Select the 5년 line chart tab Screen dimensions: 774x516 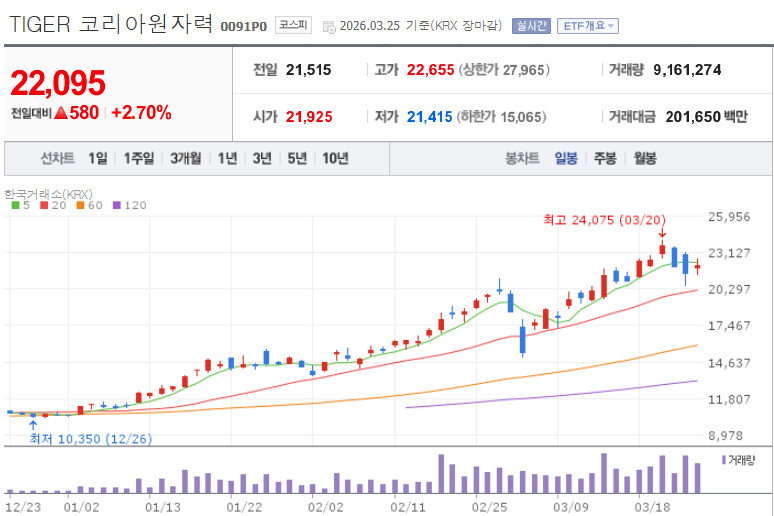[x=297, y=159]
